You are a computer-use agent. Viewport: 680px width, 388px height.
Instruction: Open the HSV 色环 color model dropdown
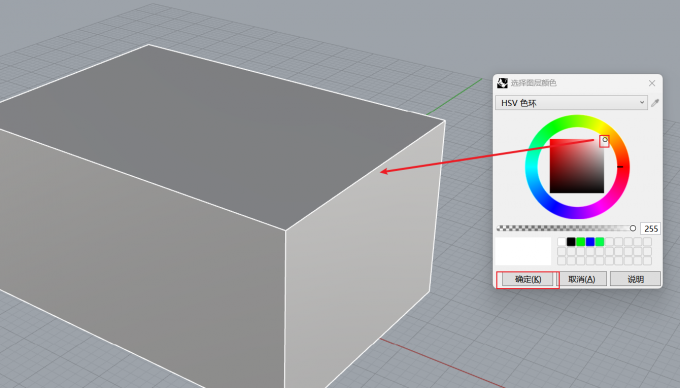tap(571, 103)
